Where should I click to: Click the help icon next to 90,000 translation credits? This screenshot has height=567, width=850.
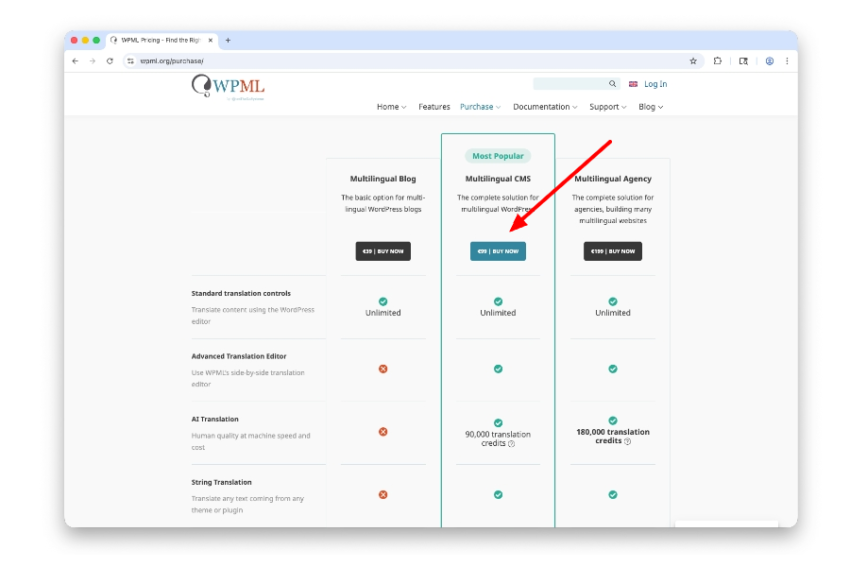pos(511,444)
